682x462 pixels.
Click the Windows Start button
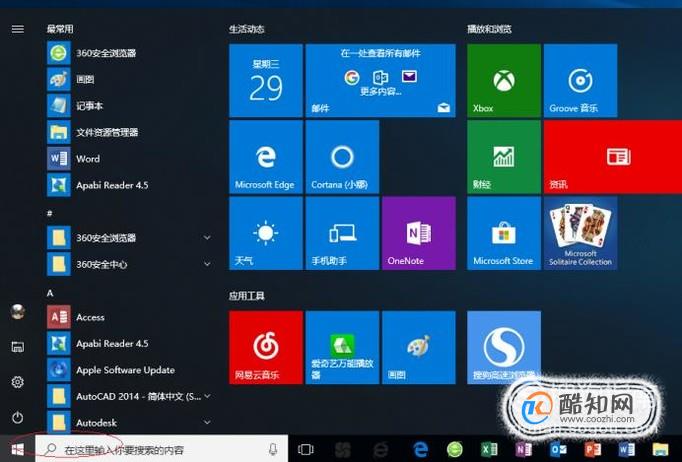[x=17, y=449]
